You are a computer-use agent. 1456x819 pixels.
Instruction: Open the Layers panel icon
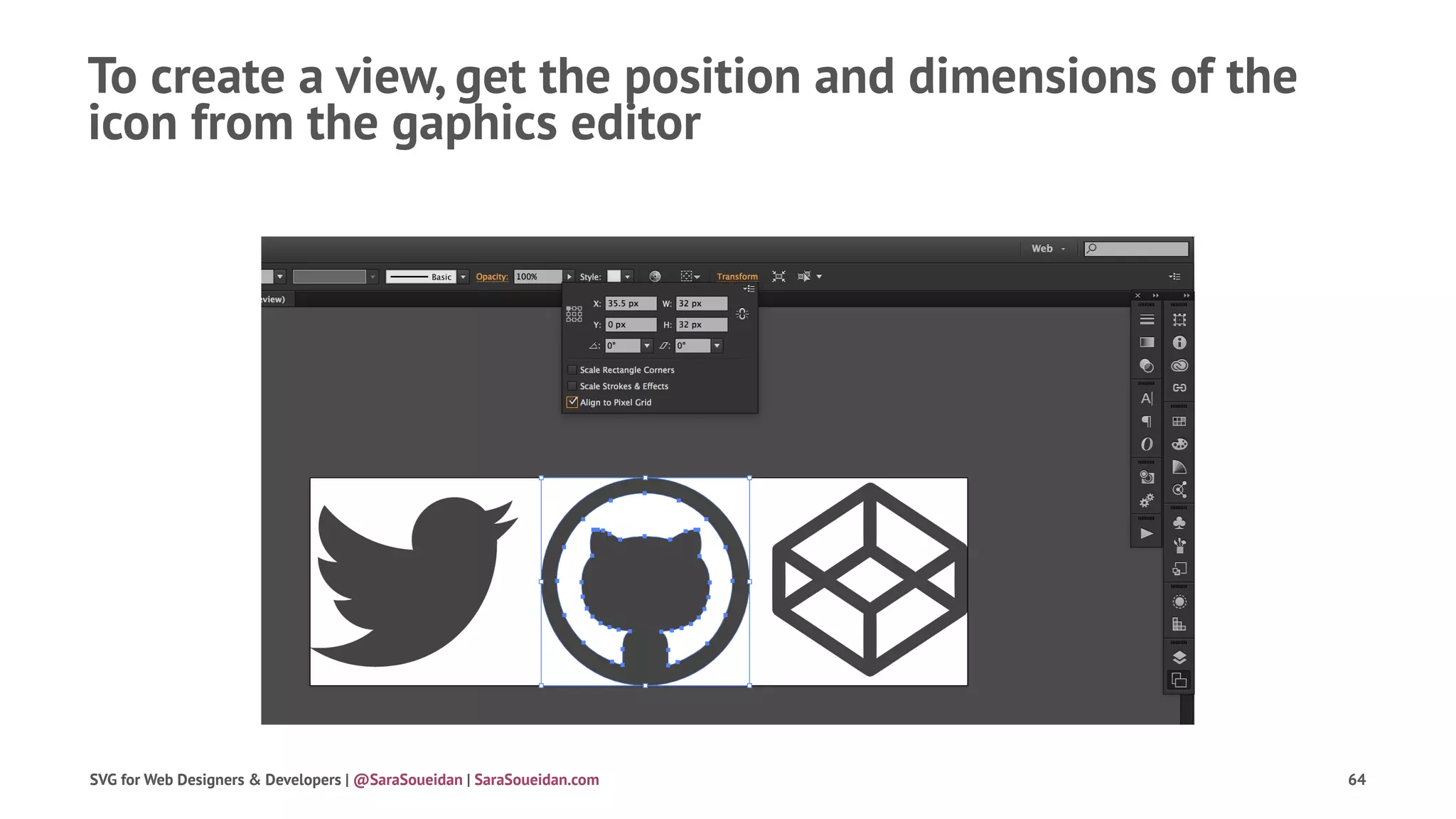tap(1179, 657)
